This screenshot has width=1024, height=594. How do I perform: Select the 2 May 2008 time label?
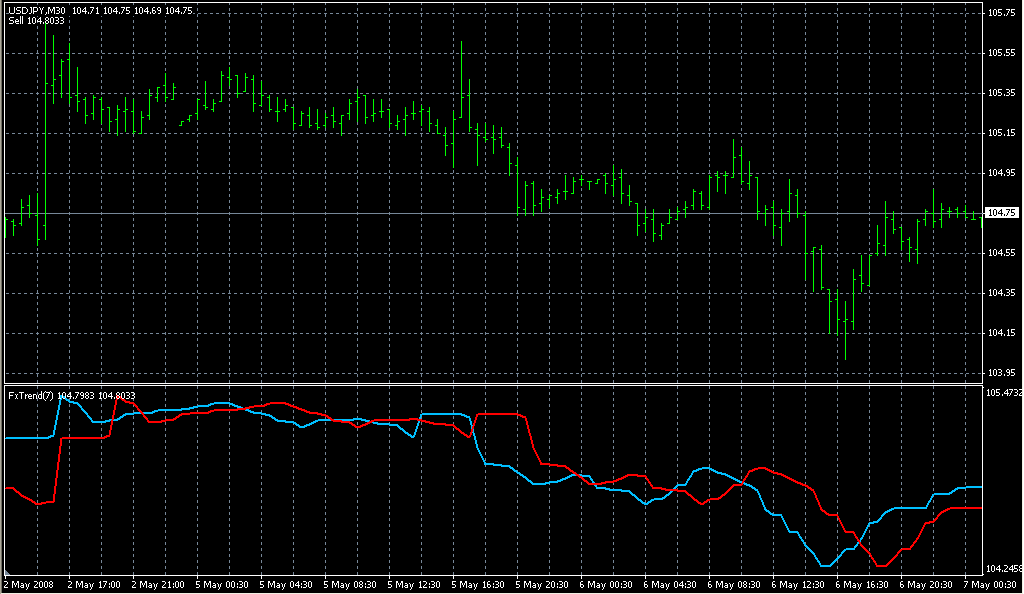(x=29, y=584)
